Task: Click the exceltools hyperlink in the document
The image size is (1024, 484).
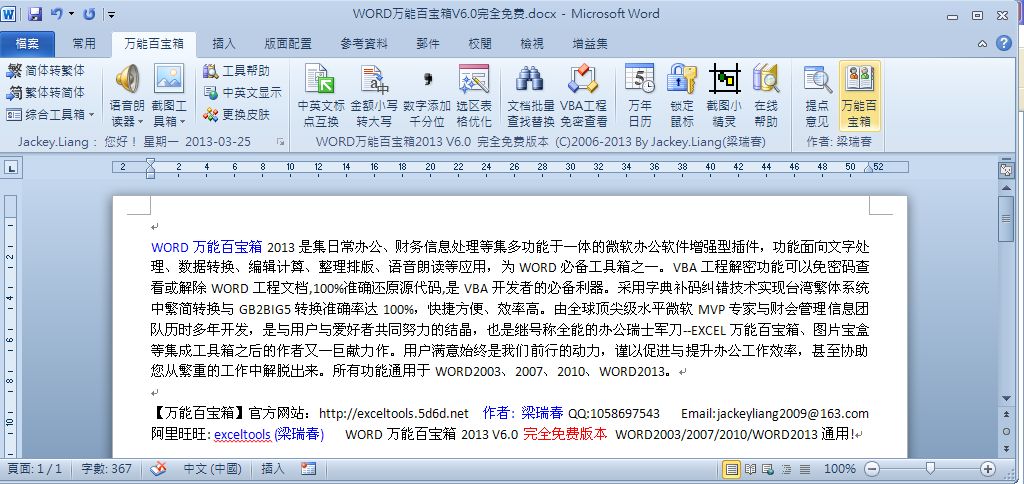Action: click(x=242, y=434)
